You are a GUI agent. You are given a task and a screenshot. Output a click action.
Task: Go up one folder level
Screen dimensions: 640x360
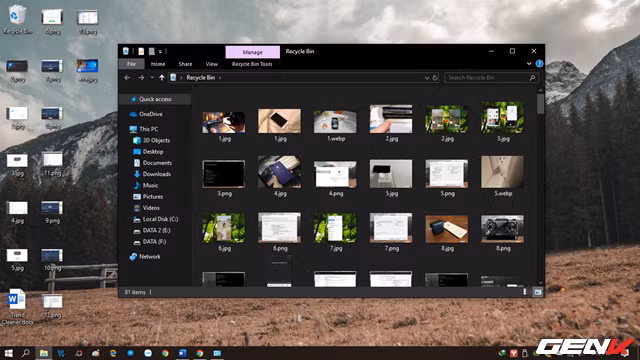(x=162, y=78)
